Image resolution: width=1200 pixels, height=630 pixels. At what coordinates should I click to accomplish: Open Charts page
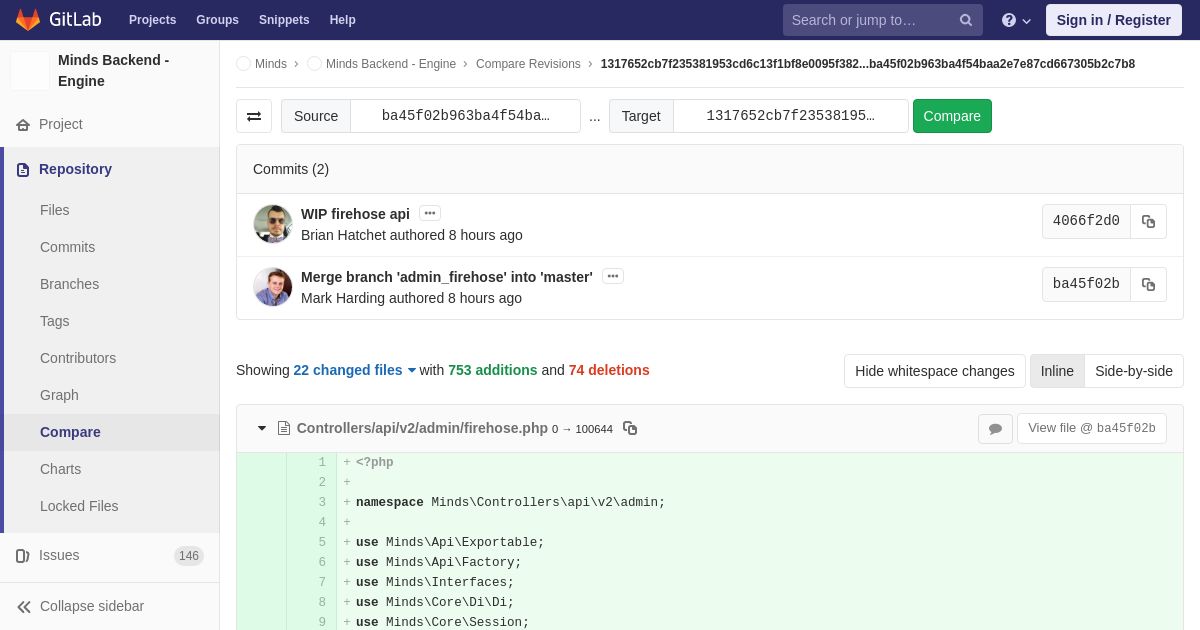click(x=60, y=469)
